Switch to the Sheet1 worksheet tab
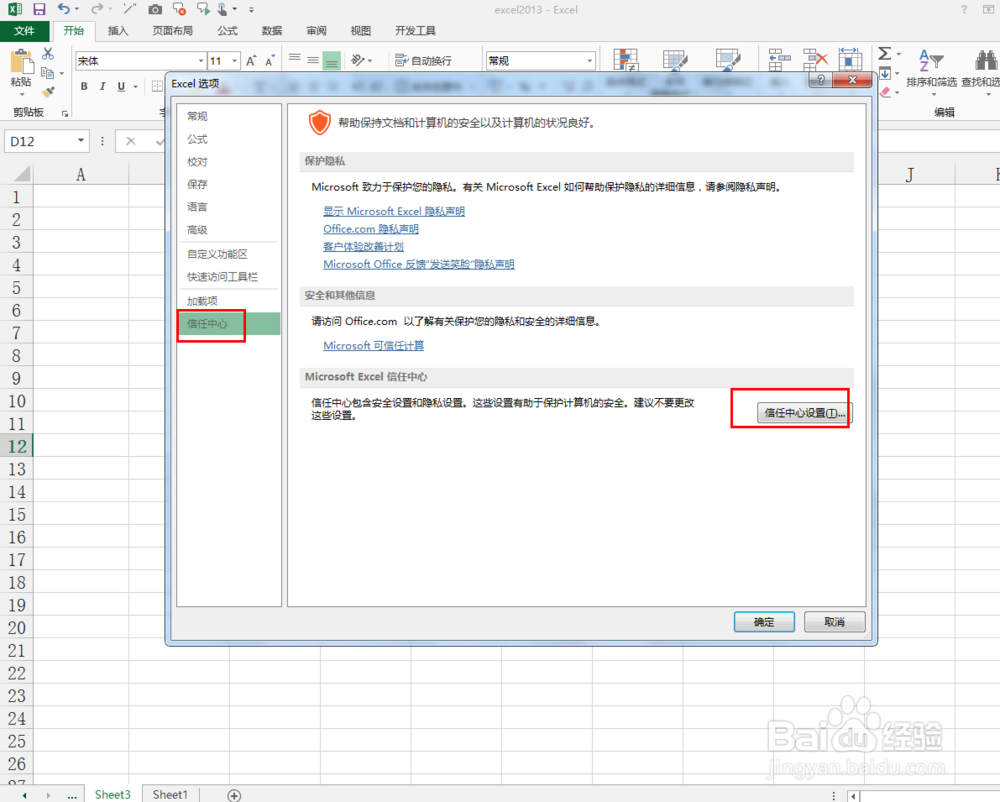 pyautogui.click(x=169, y=794)
